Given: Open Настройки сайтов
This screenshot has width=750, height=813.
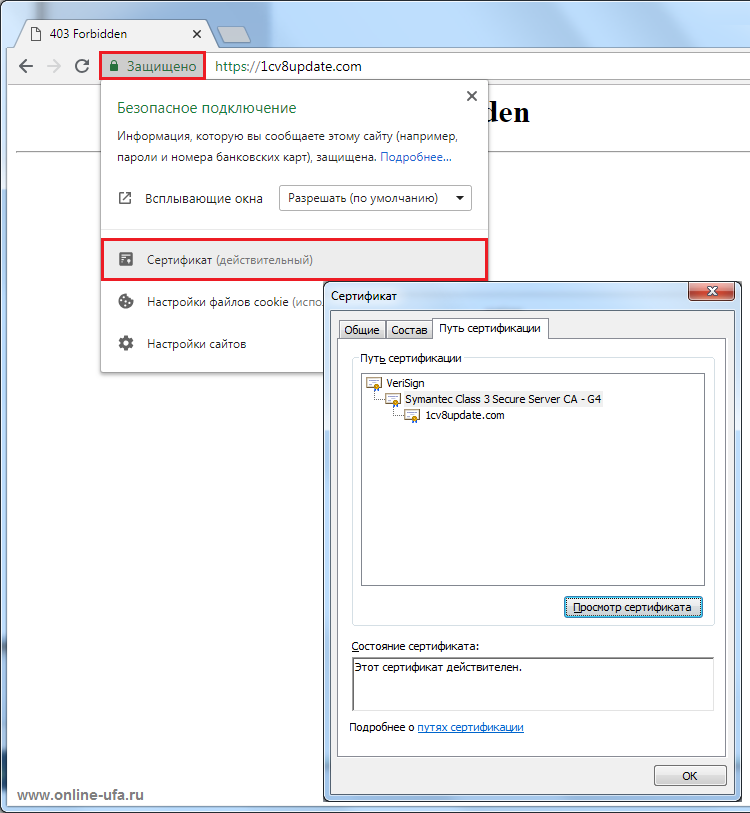Looking at the screenshot, I should (197, 344).
